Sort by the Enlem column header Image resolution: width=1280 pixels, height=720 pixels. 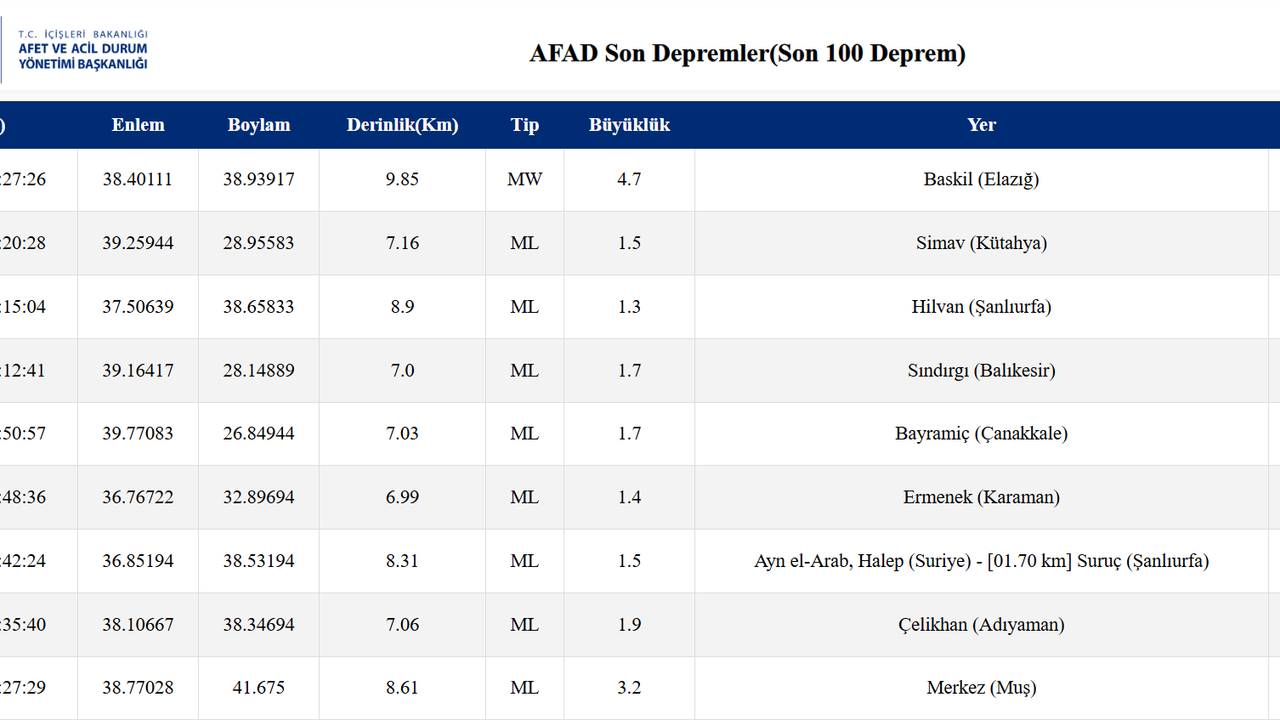pos(138,124)
